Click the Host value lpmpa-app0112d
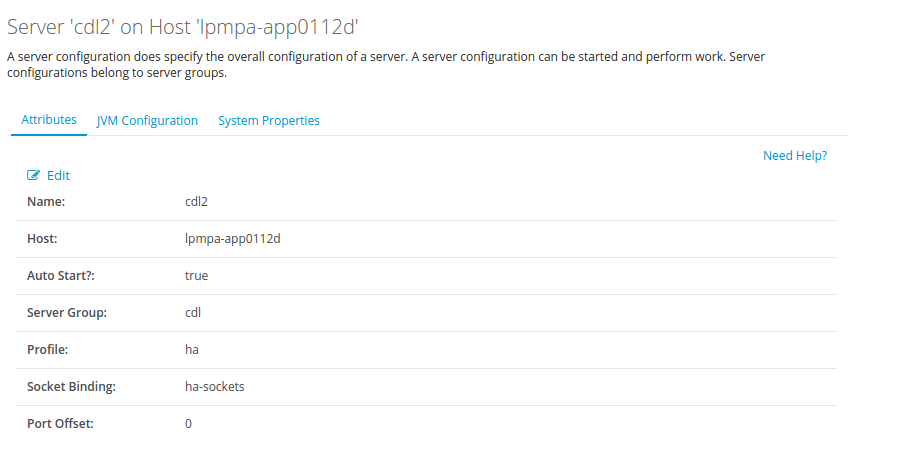 (x=232, y=238)
